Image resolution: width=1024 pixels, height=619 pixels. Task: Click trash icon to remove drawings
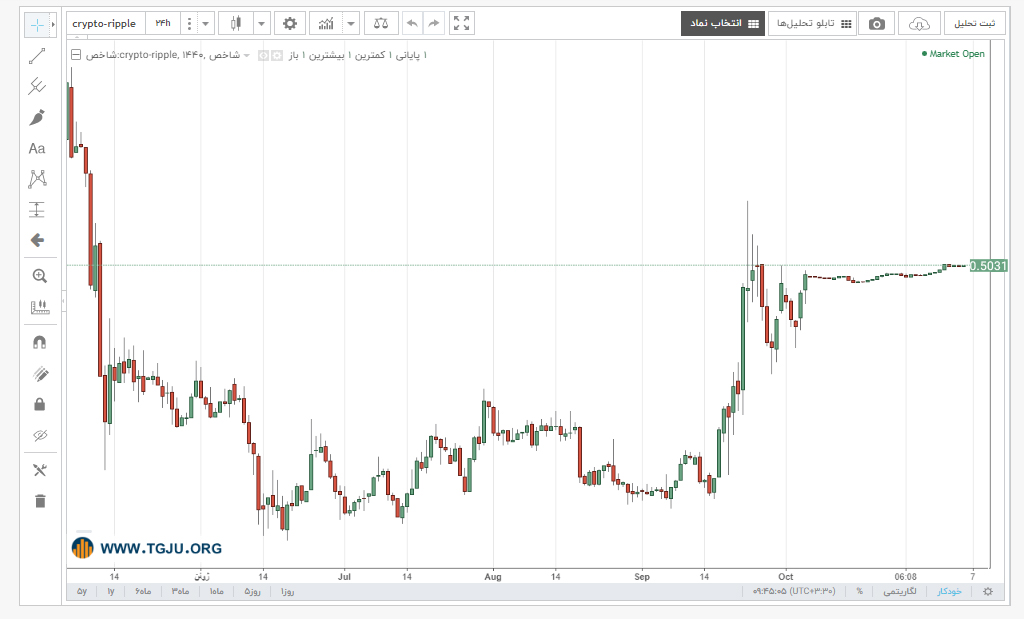tap(40, 501)
